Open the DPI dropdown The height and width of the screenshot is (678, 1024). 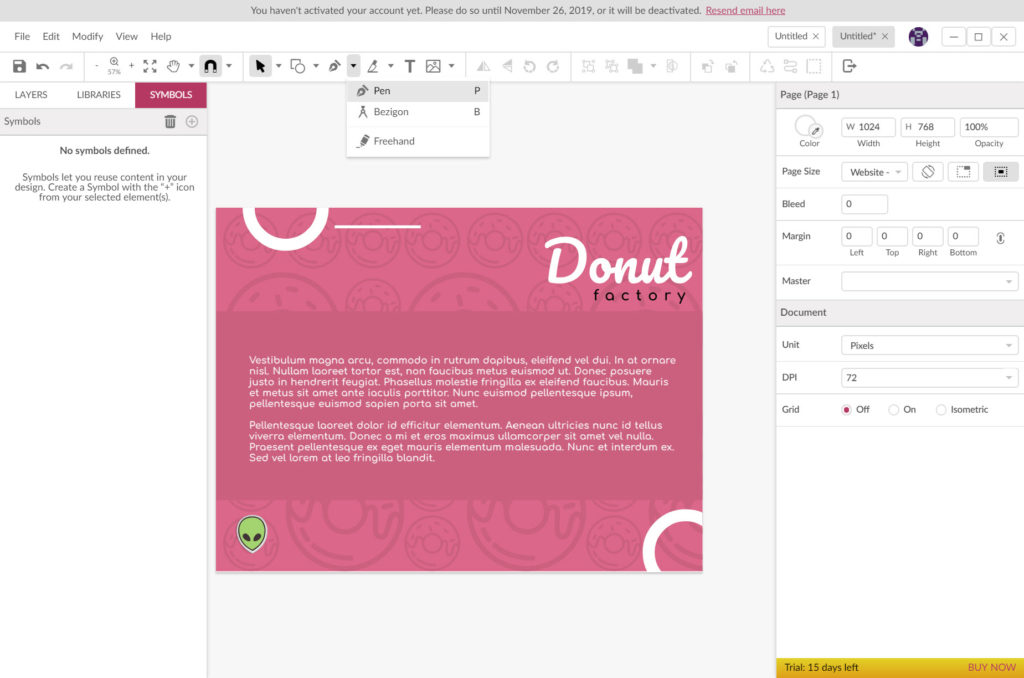click(x=929, y=378)
